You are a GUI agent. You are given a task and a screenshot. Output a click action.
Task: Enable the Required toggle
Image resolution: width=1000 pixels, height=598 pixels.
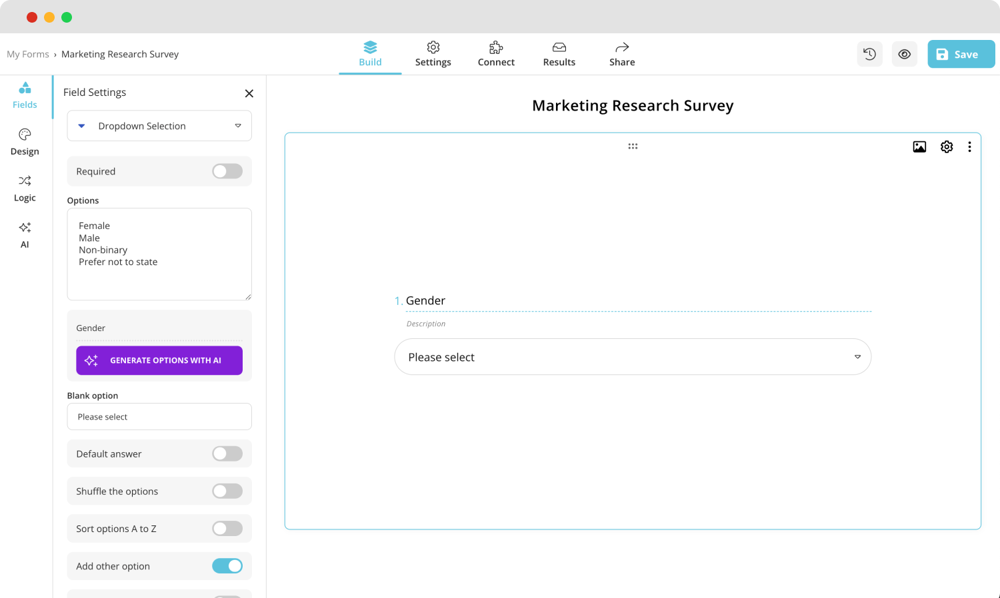(x=227, y=171)
